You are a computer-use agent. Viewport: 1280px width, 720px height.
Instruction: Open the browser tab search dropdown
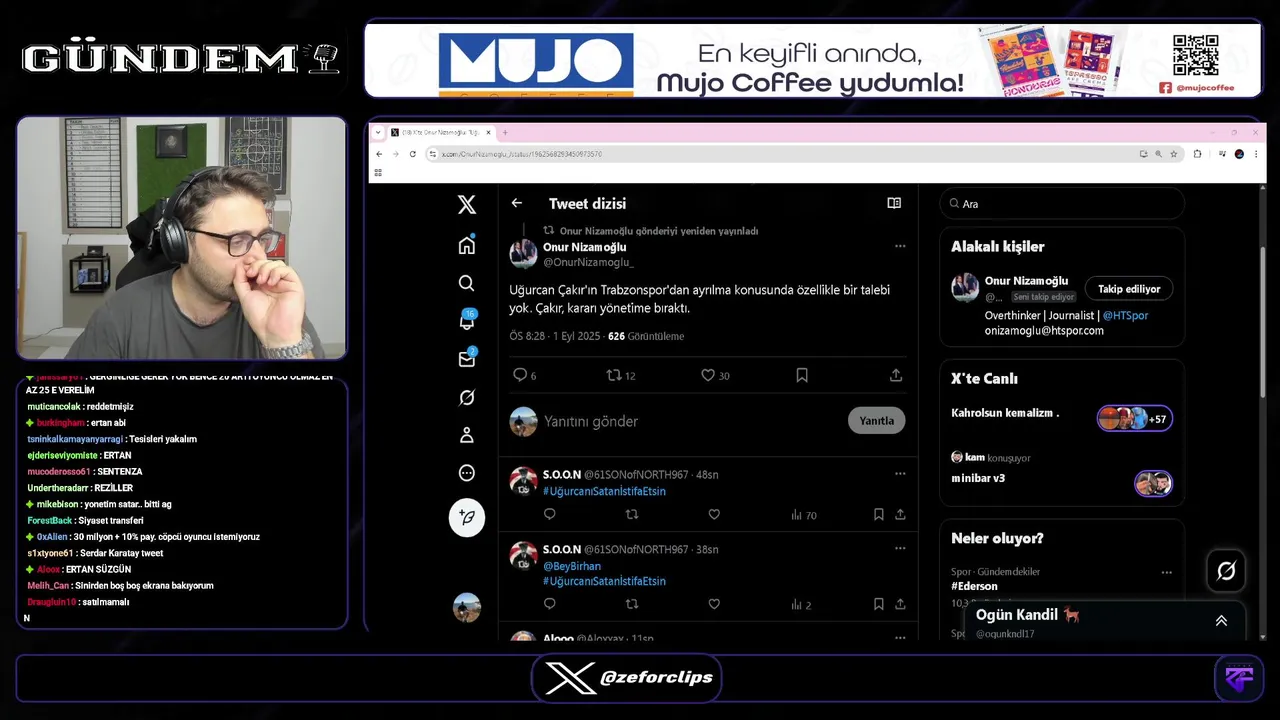(379, 132)
